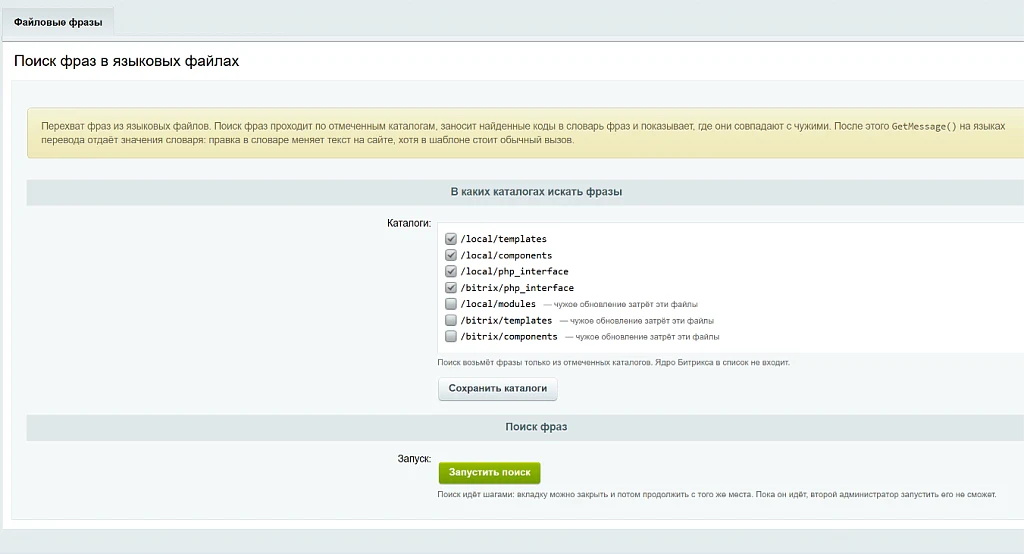Click the warning note next to /local/modules
This screenshot has width=1024, height=554.
(x=620, y=304)
